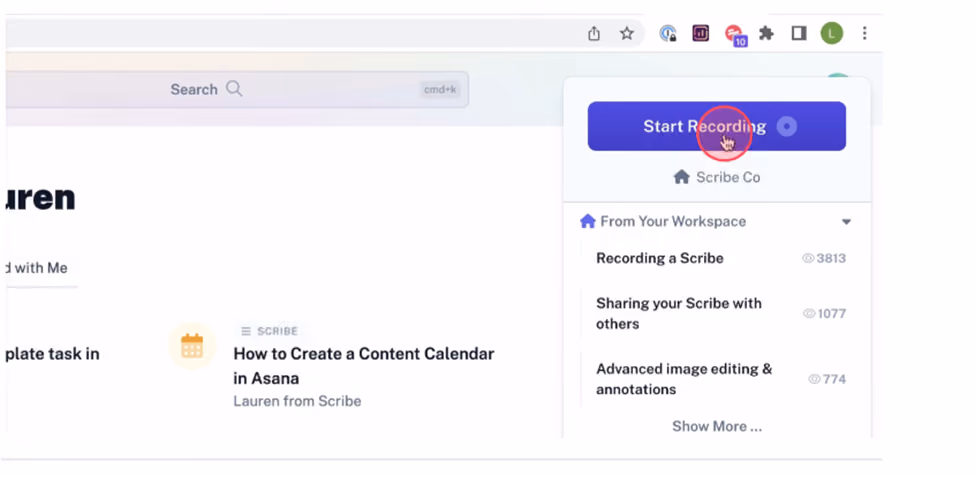Click the Lauren from Scribe author text
The image size is (975, 477).
pyautogui.click(x=297, y=401)
